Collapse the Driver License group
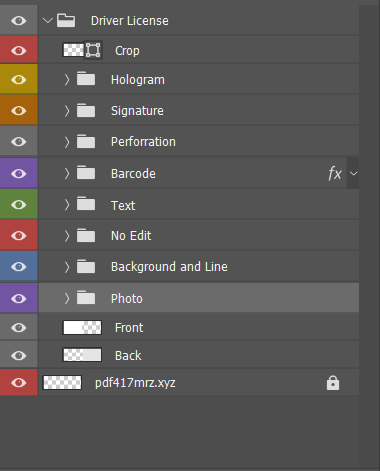Image resolution: width=380 pixels, height=471 pixels. 48,21
